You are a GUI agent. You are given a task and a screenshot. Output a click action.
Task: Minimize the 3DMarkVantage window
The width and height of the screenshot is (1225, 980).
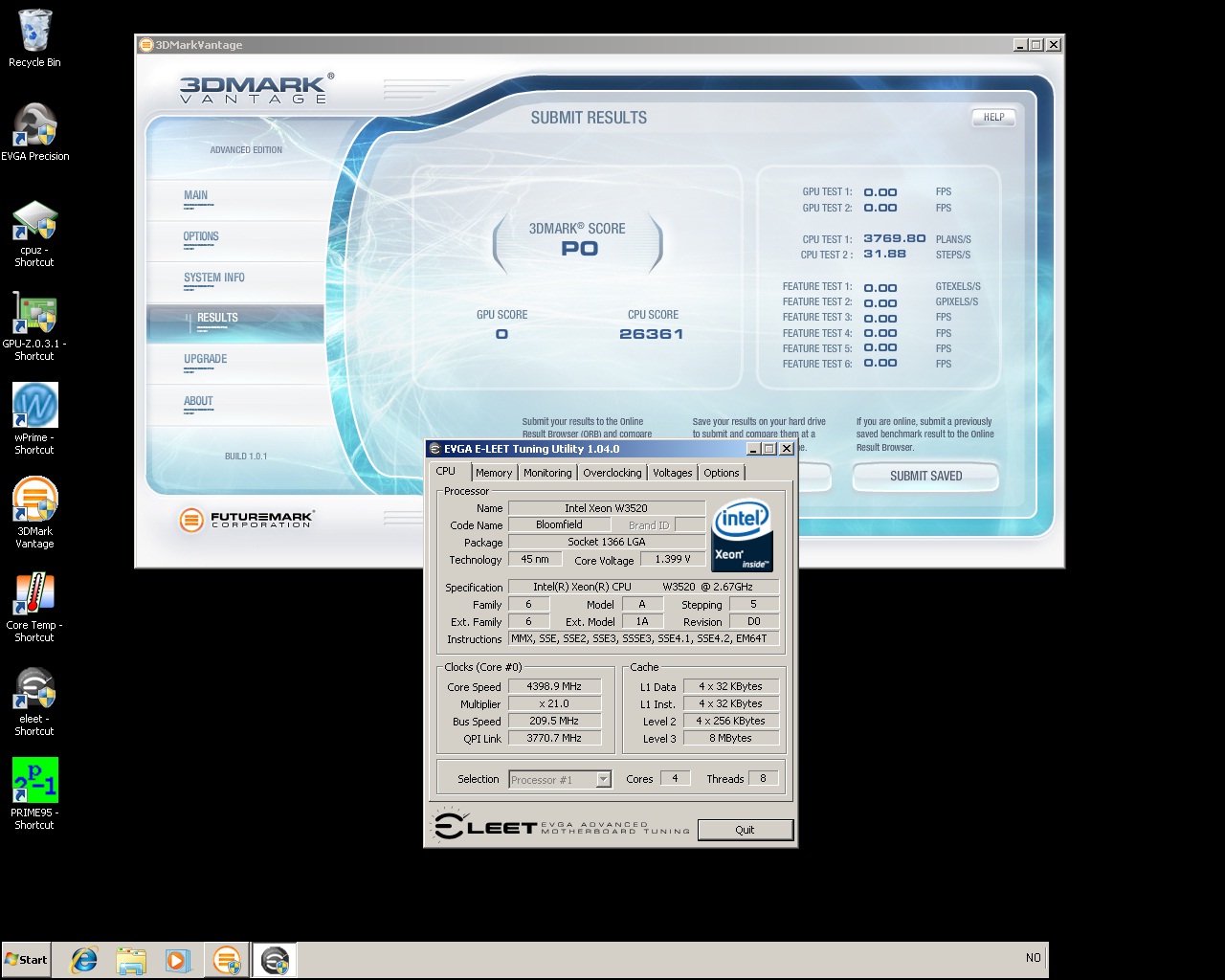point(1020,45)
